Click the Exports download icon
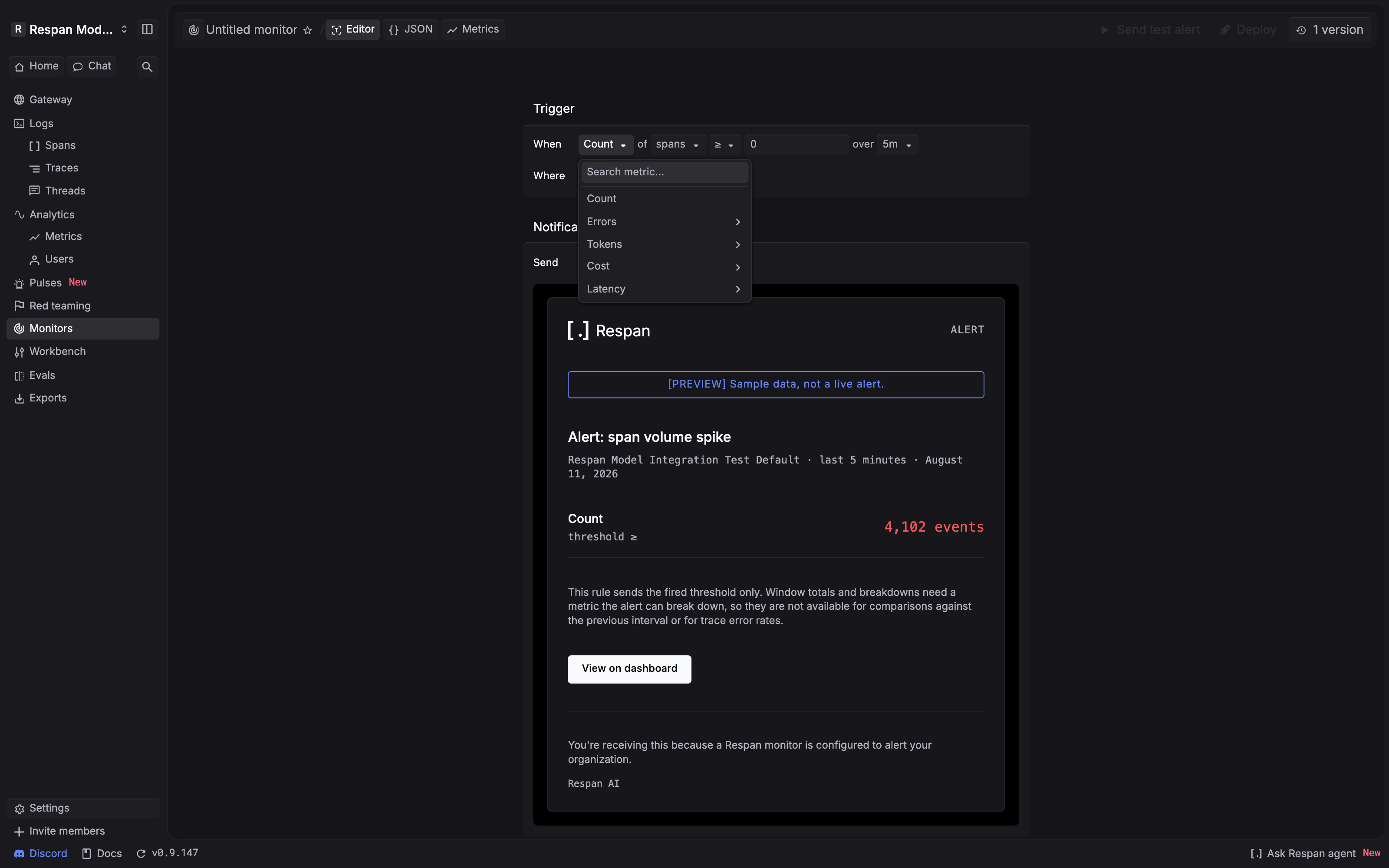The width and height of the screenshot is (1389, 868). (19, 398)
